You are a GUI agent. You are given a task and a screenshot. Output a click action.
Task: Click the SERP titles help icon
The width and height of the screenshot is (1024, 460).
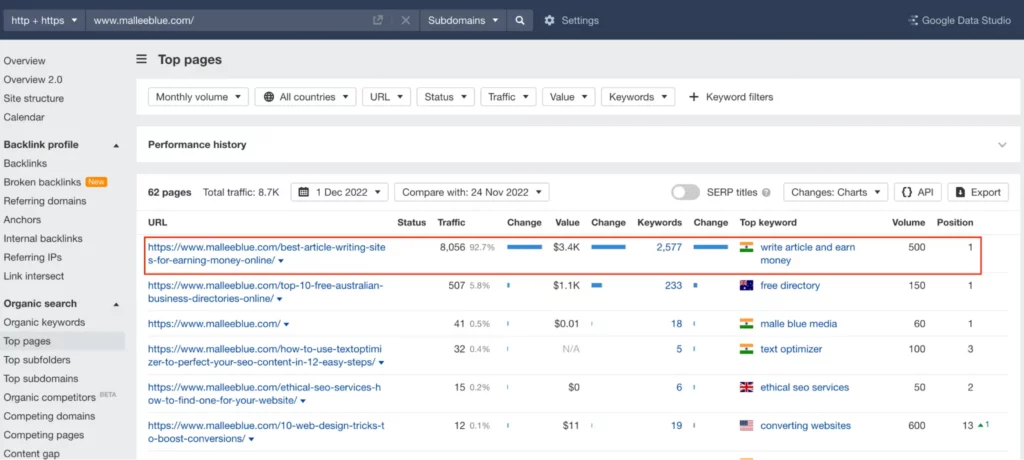[766, 193]
